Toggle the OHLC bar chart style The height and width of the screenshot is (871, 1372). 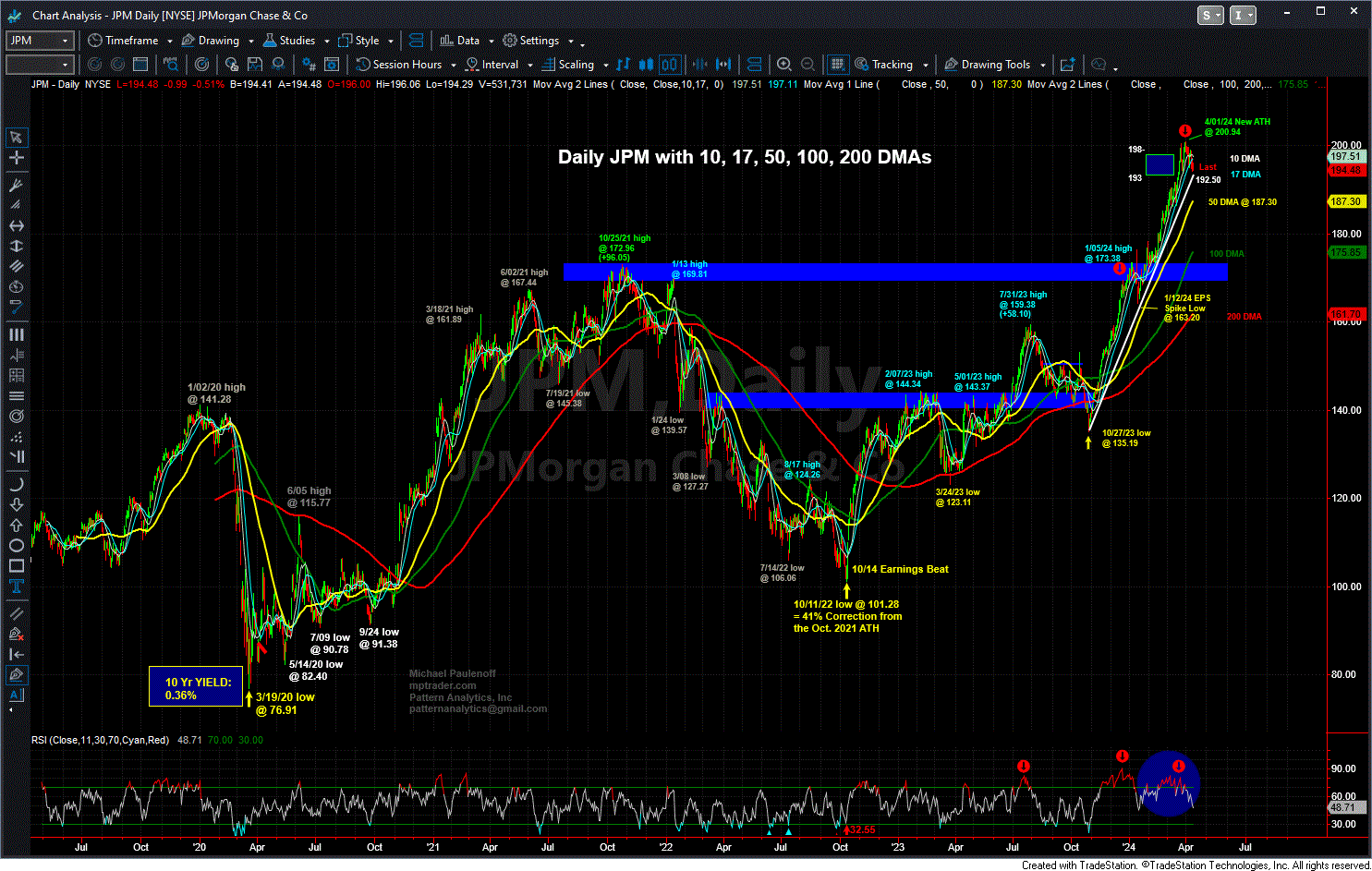pyautogui.click(x=623, y=65)
